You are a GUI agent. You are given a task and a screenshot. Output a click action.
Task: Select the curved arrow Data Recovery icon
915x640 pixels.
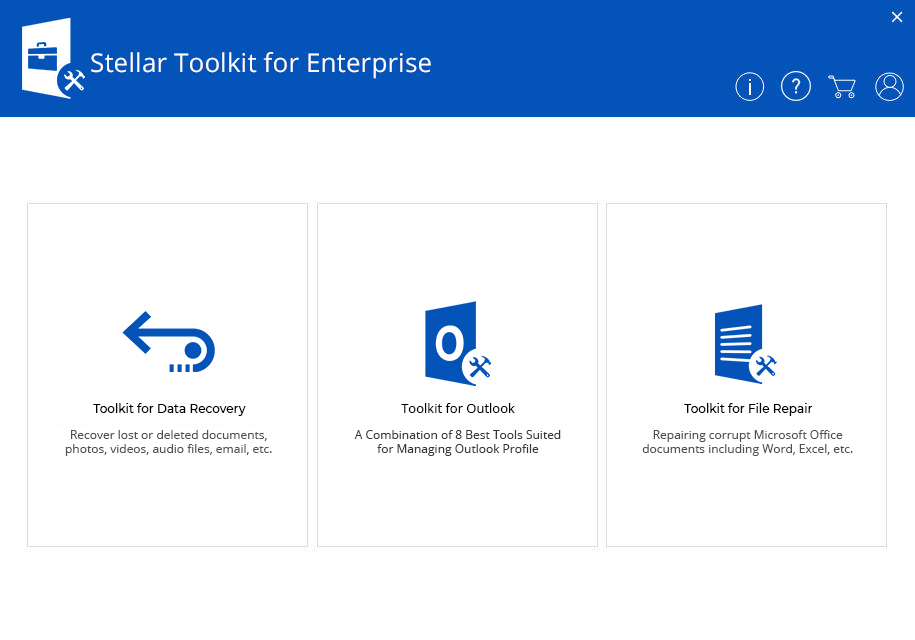(167, 341)
